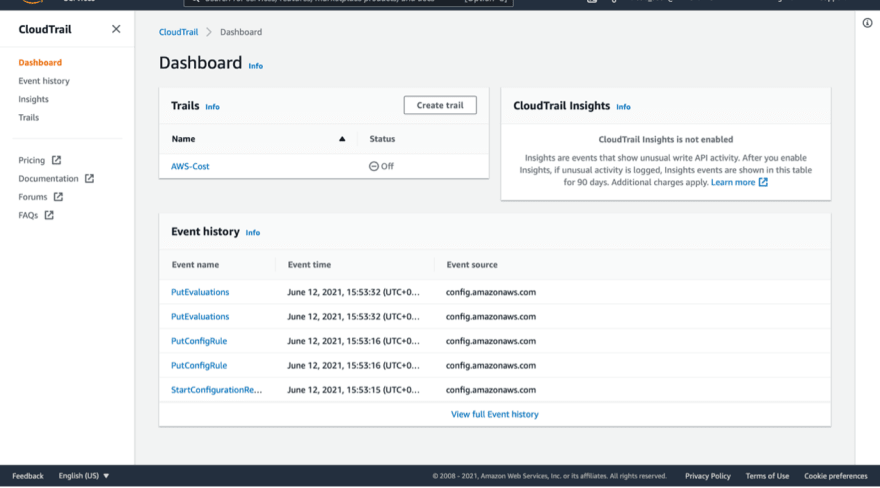
Task: Open Event history in the sidebar
Action: 44,81
